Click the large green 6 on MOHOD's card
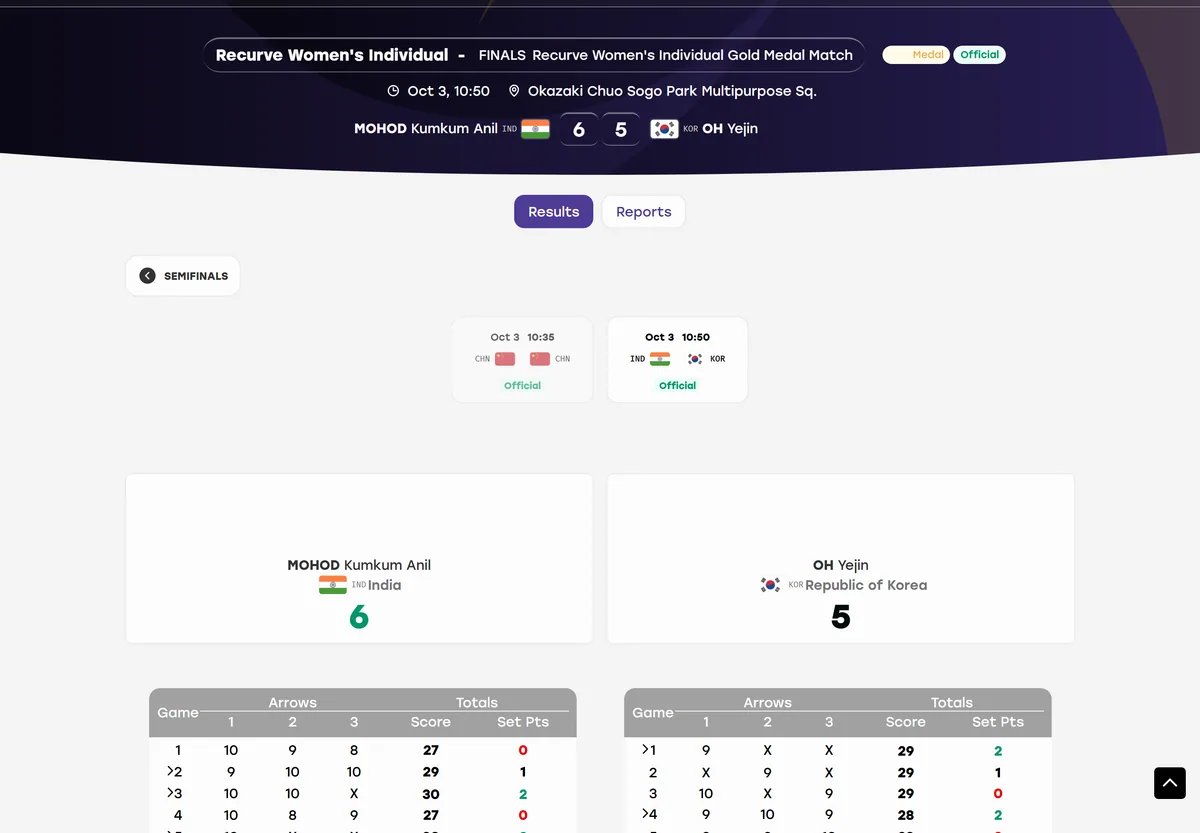 pos(359,618)
